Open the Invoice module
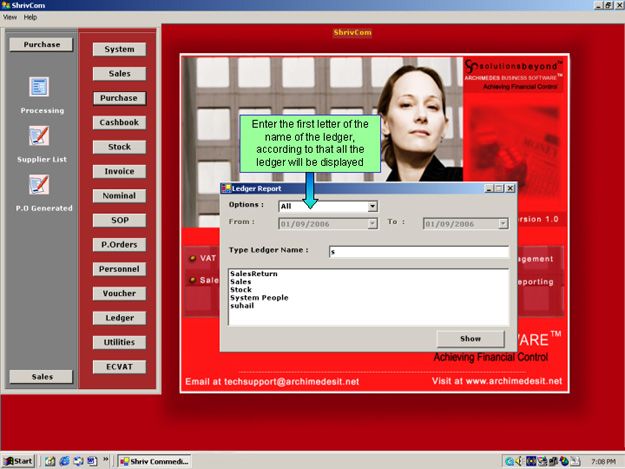625x469 pixels. [119, 171]
